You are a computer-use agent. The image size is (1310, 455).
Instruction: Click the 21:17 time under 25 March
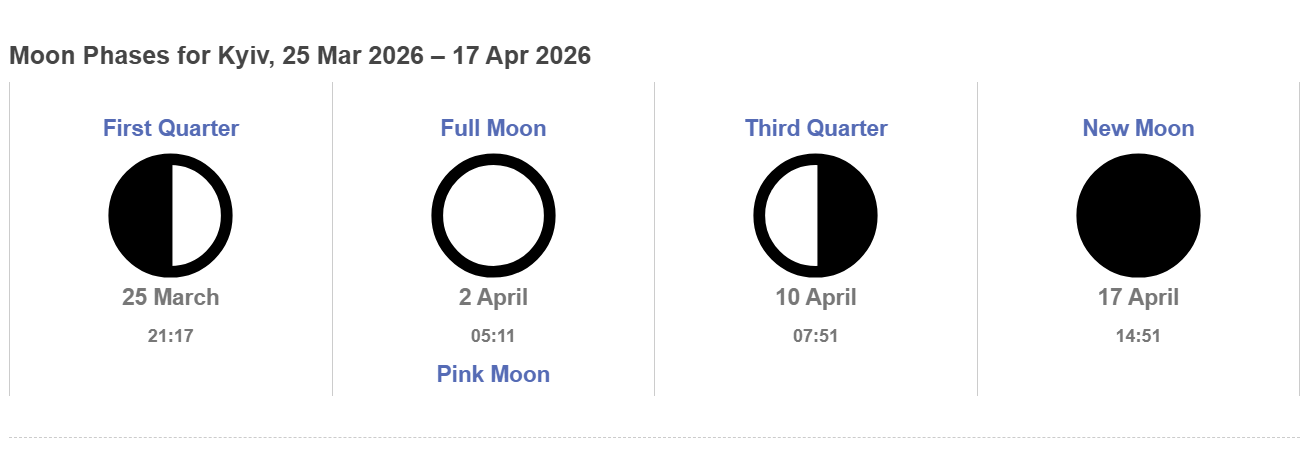point(171,336)
